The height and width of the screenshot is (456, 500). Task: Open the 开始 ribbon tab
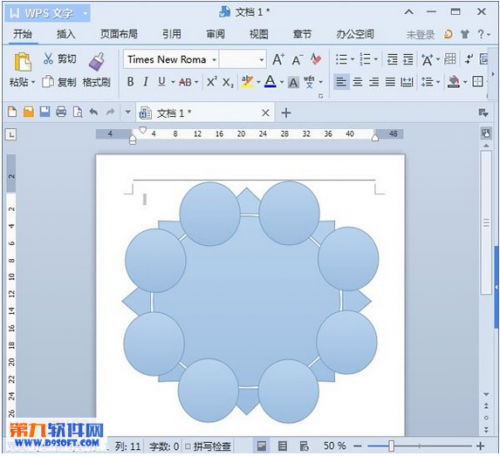[x=22, y=34]
